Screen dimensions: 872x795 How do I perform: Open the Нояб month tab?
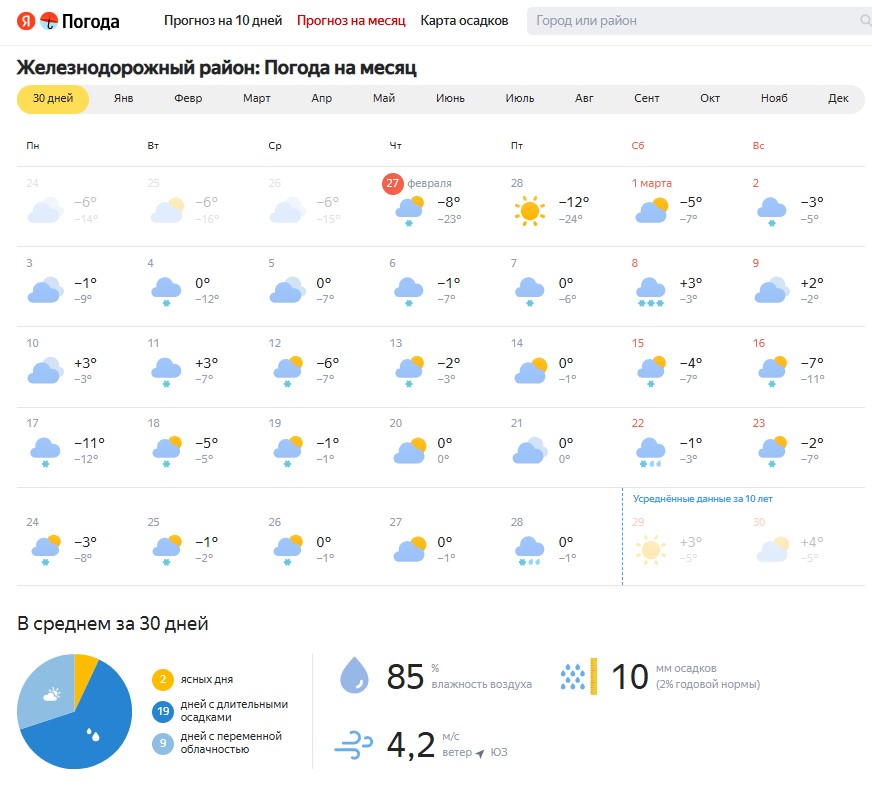[774, 98]
